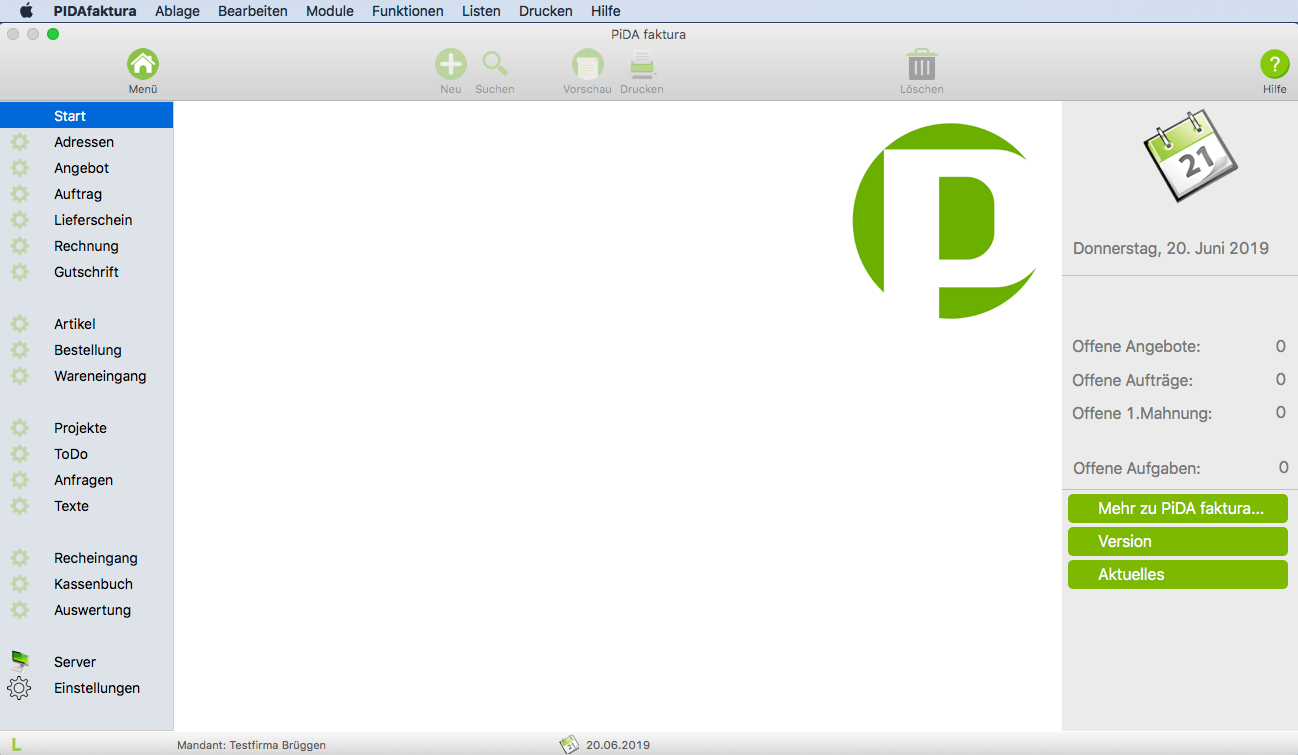Open the Artikel module label
1298x755 pixels.
(x=75, y=324)
